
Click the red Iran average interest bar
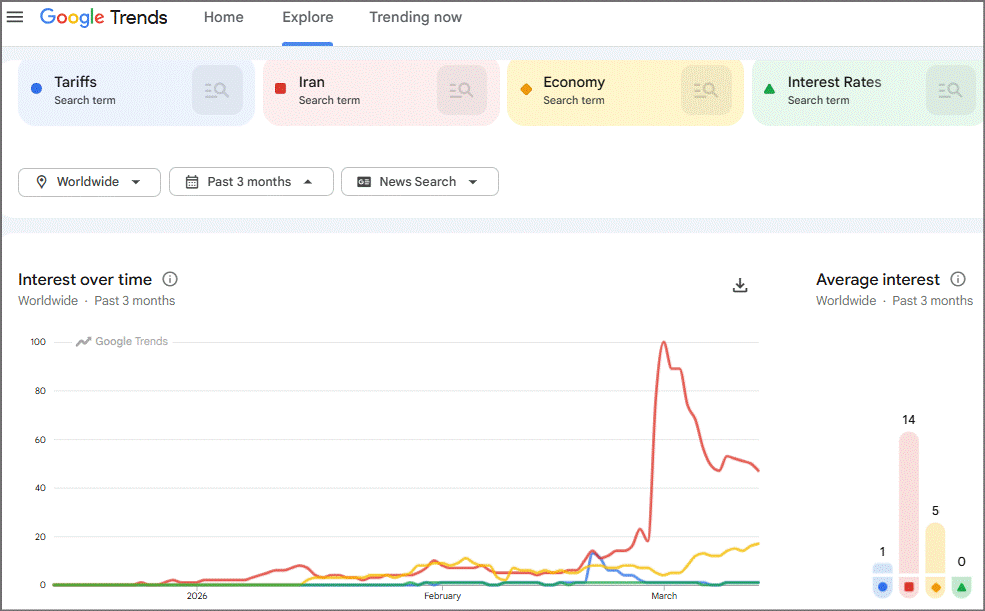click(x=908, y=502)
